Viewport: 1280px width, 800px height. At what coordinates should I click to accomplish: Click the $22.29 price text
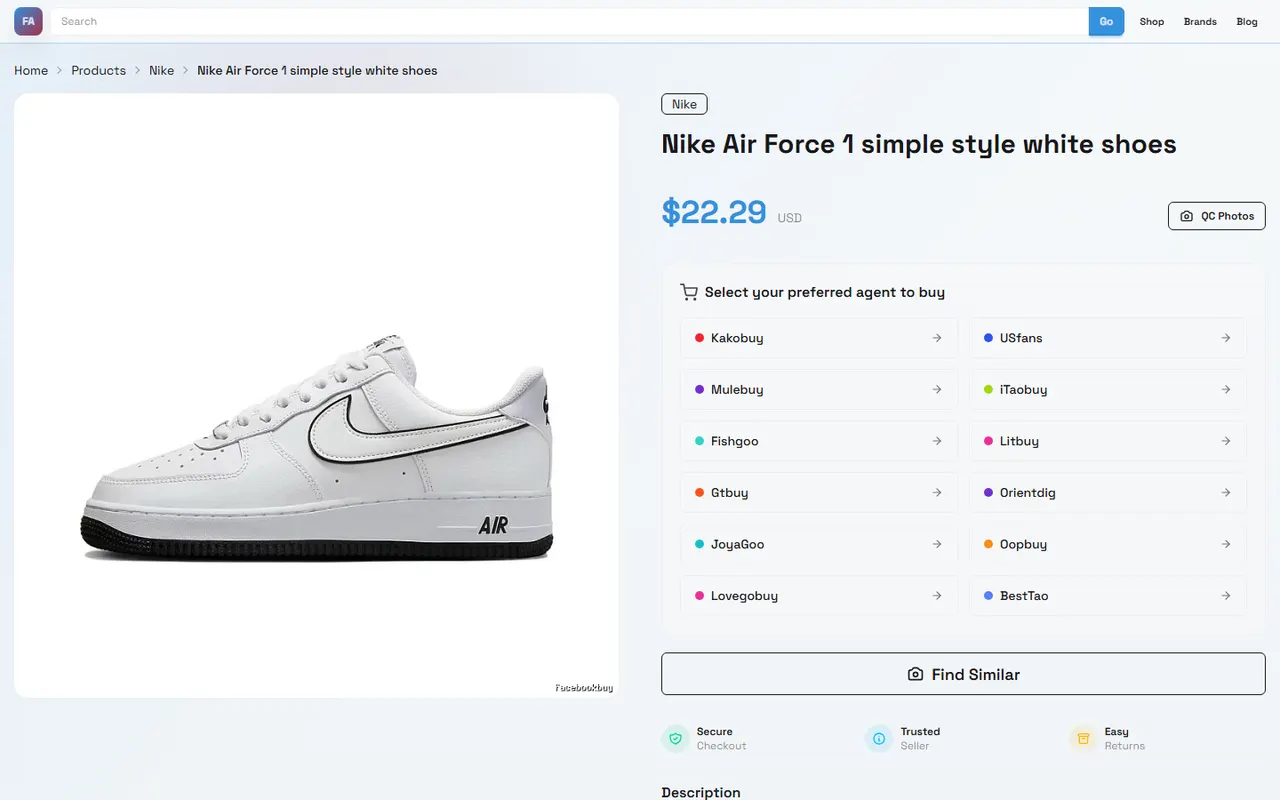[x=714, y=212]
